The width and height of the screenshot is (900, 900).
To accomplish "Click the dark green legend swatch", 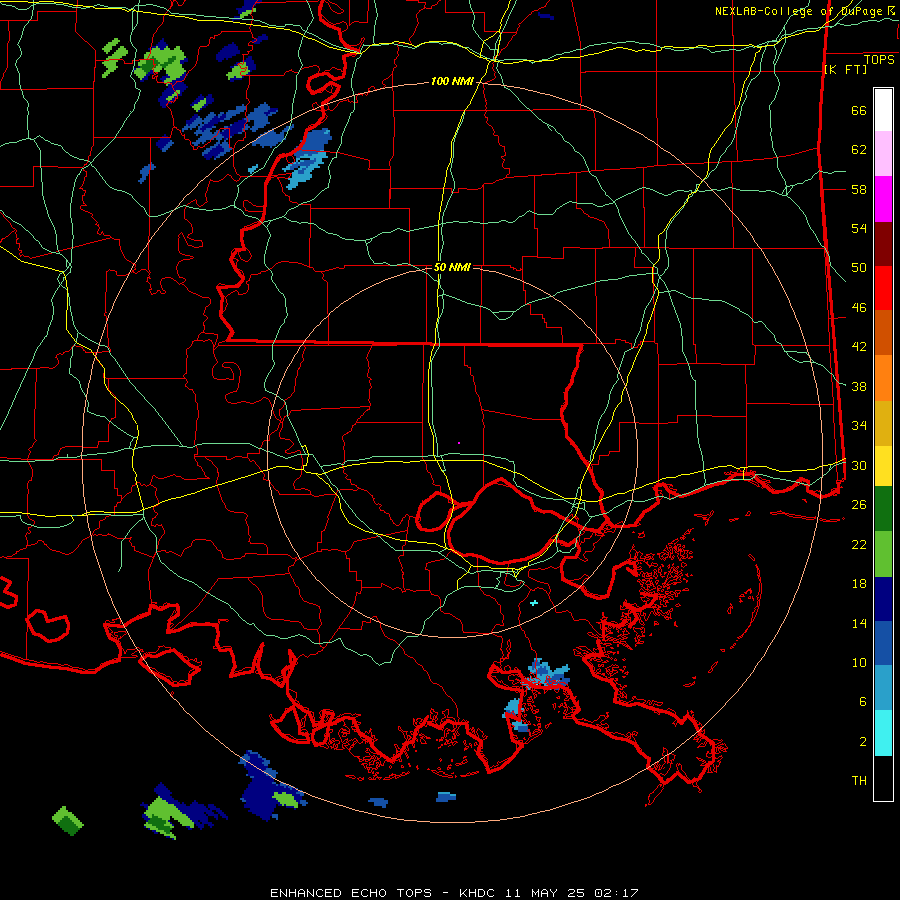I will 883,509.
